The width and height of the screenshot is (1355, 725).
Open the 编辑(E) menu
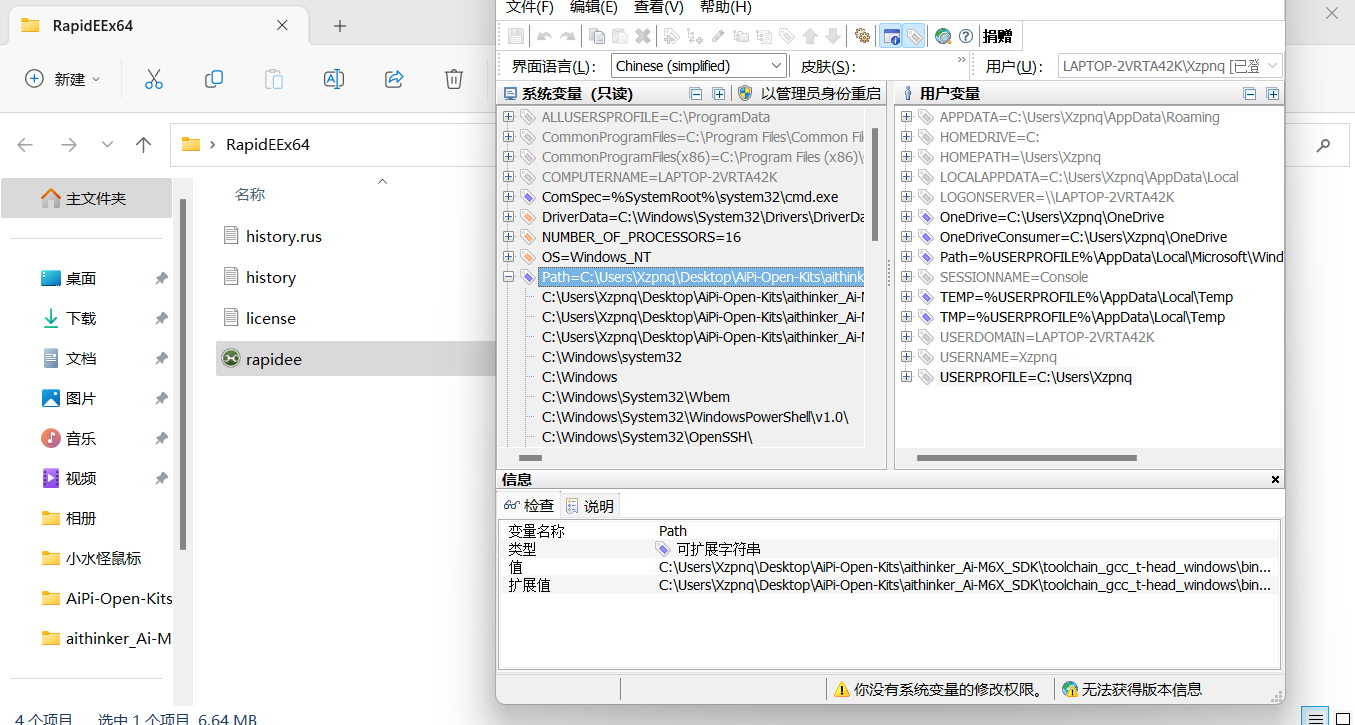click(x=593, y=7)
